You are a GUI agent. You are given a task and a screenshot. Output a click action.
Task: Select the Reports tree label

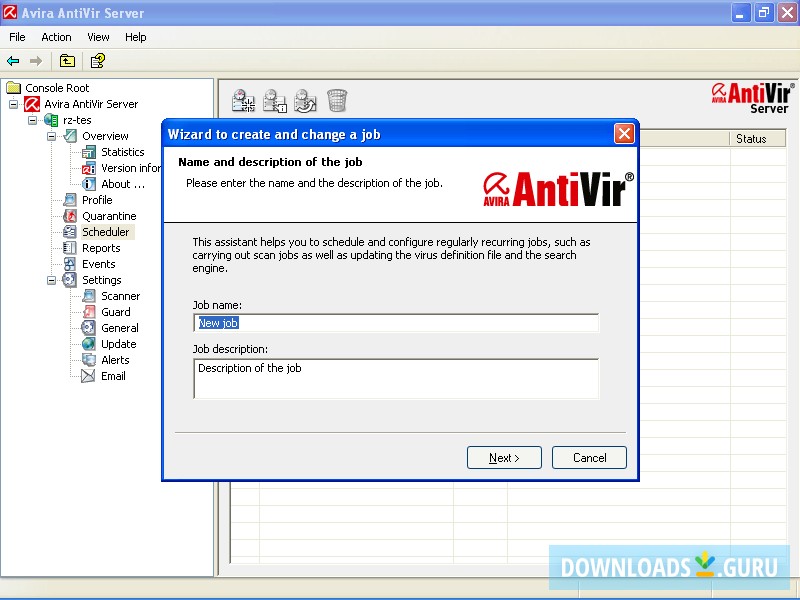pos(101,248)
